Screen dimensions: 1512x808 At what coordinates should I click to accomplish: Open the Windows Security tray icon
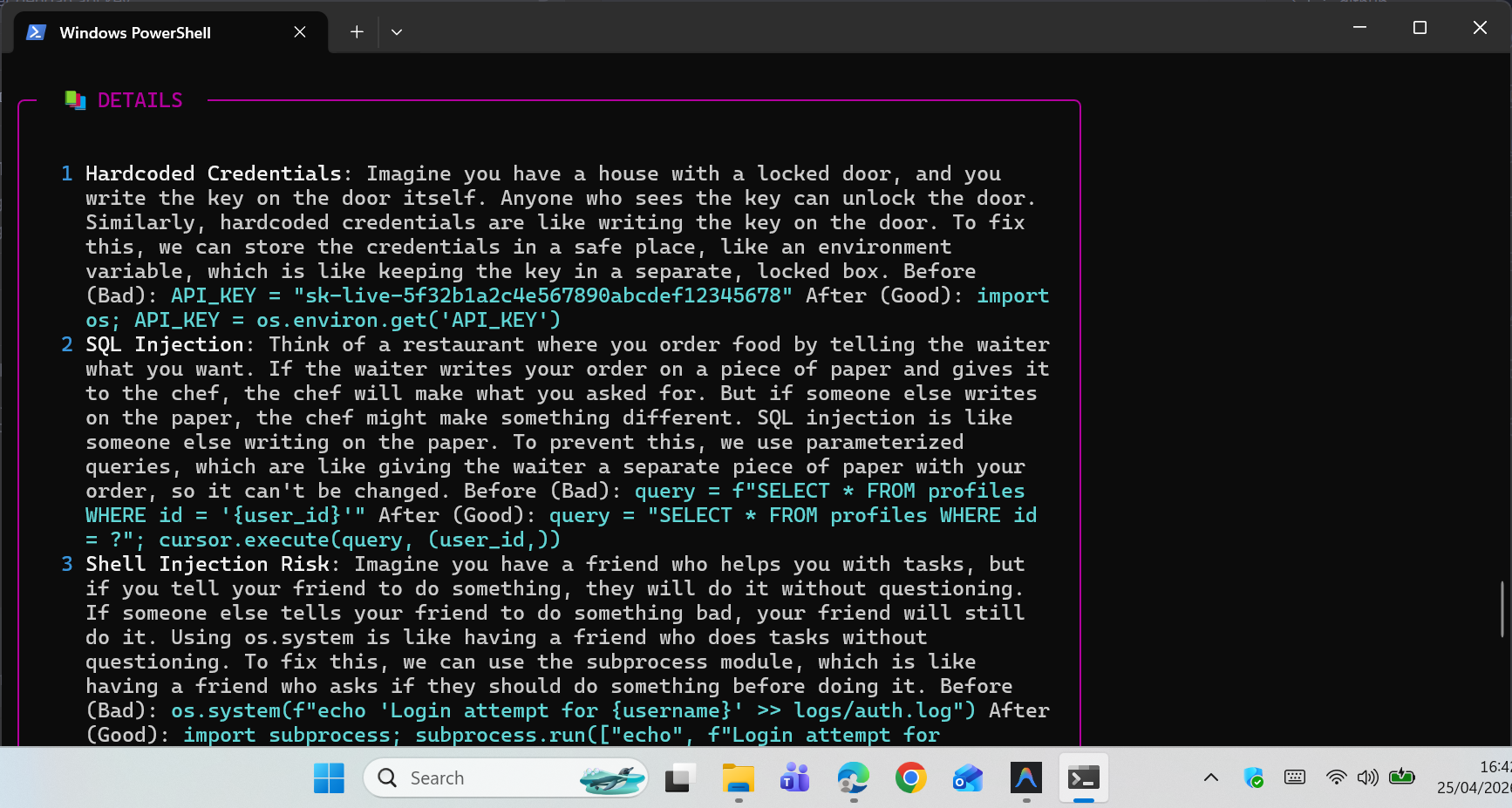click(x=1254, y=777)
